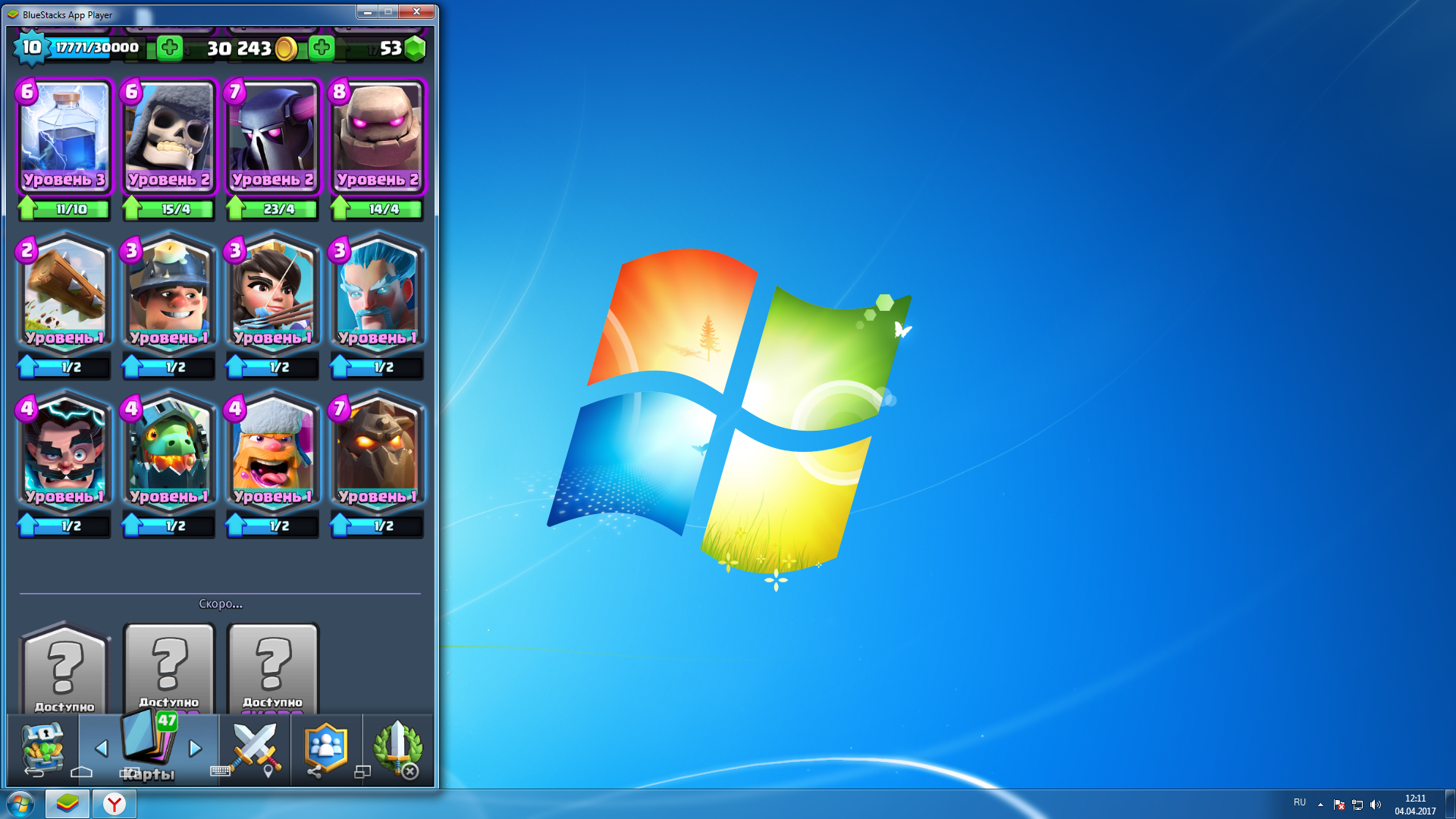Select the Lightning spell card
The width and height of the screenshot is (1456, 819).
click(64, 136)
